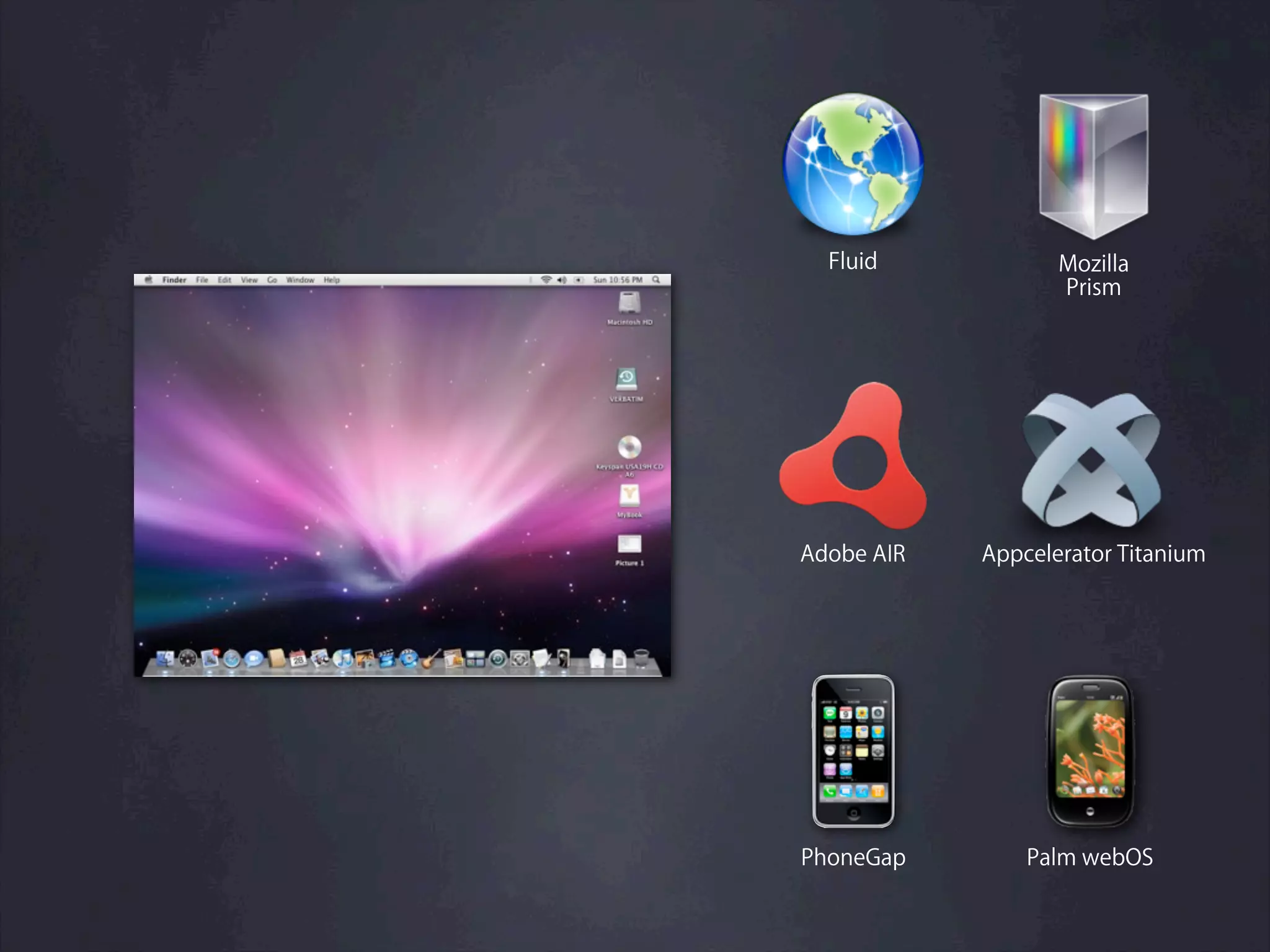Click the "Adobe AIR" label

coord(853,553)
